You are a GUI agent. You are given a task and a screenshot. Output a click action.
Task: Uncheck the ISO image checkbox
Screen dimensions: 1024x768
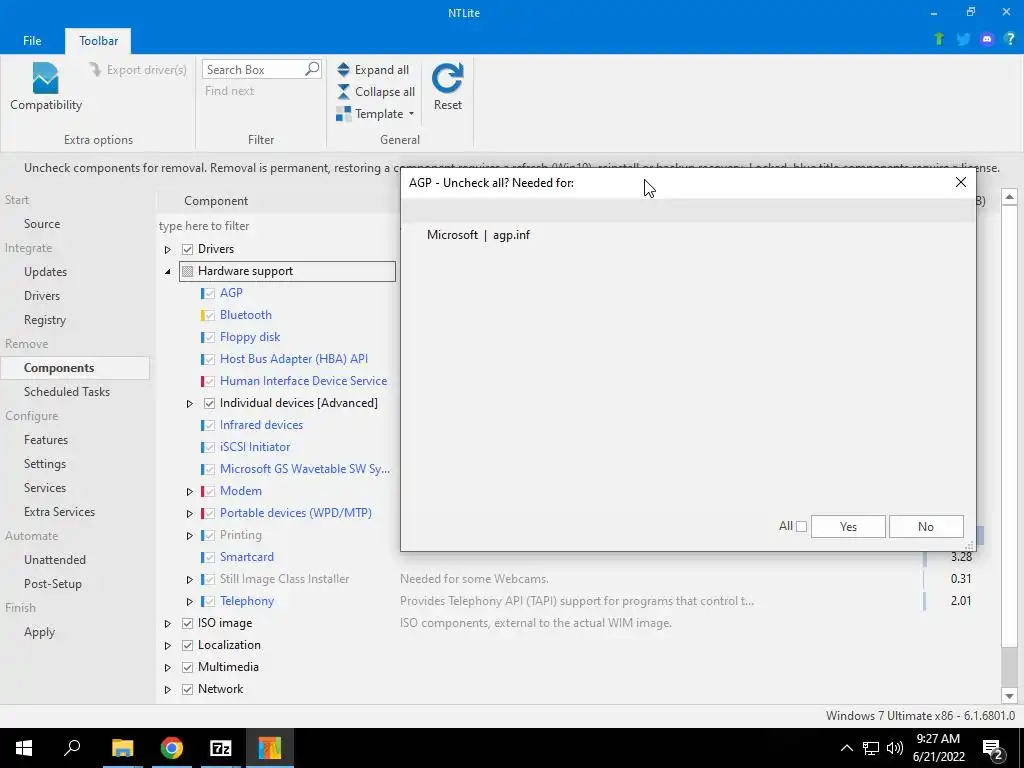(187, 624)
